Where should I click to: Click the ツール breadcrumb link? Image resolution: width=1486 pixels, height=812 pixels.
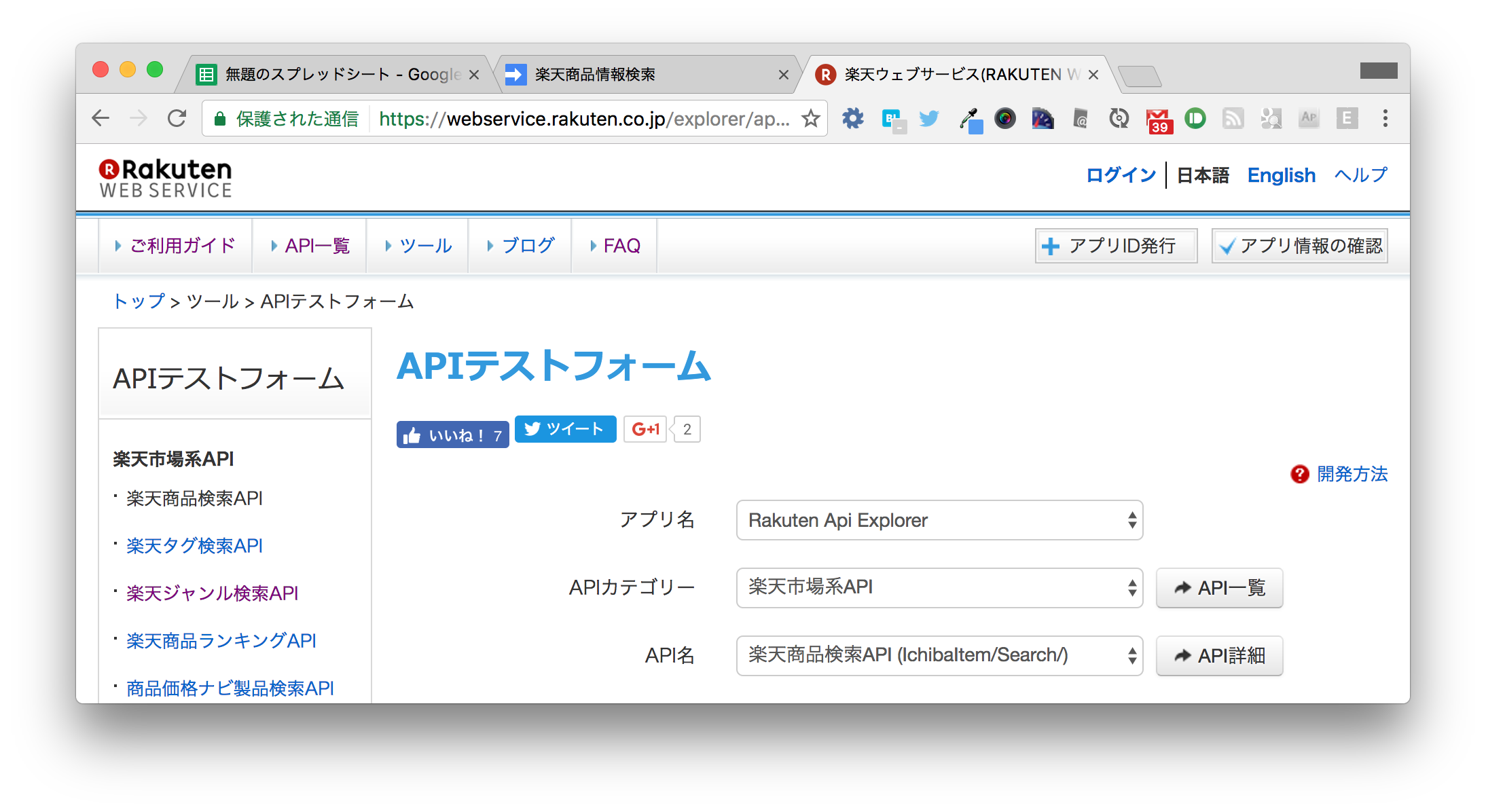tap(213, 301)
